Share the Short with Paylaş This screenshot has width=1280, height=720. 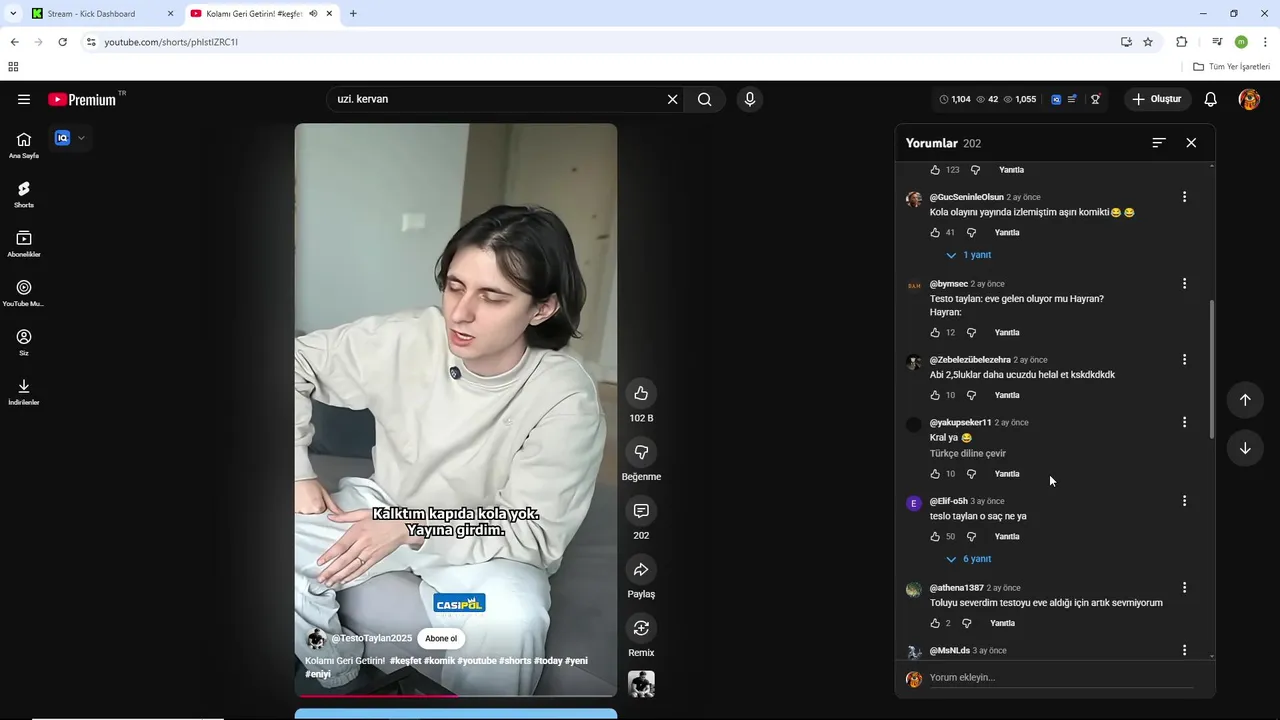641,569
